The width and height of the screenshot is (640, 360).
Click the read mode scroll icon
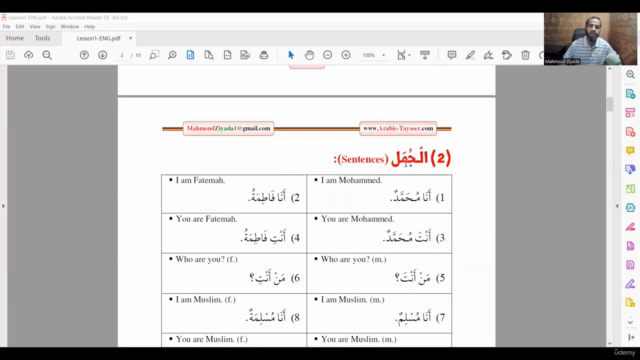[425, 55]
